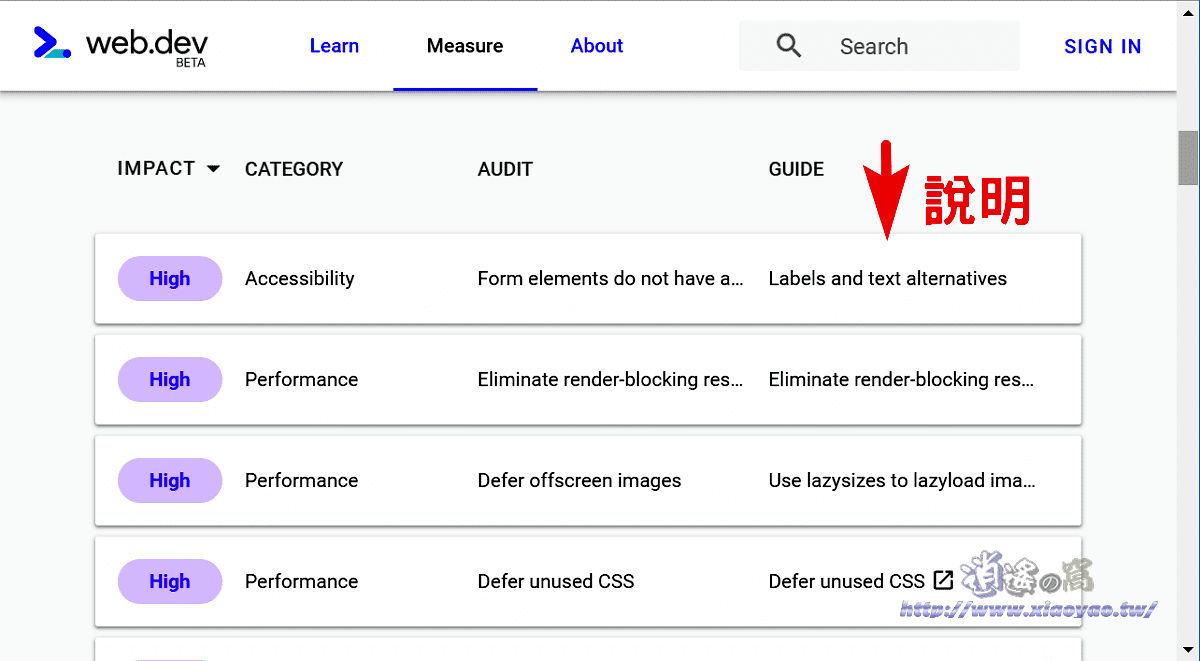Viewport: 1200px width, 661px height.
Task: Open the Learn tab
Action: click(334, 46)
